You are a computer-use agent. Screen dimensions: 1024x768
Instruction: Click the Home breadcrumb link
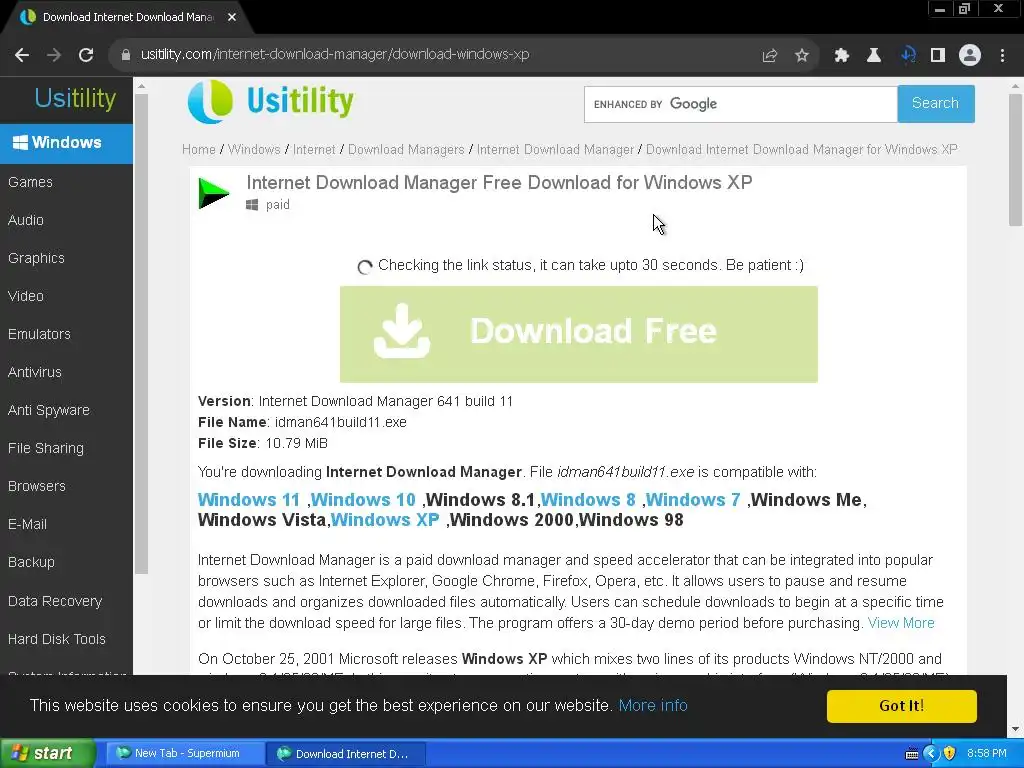pos(199,150)
